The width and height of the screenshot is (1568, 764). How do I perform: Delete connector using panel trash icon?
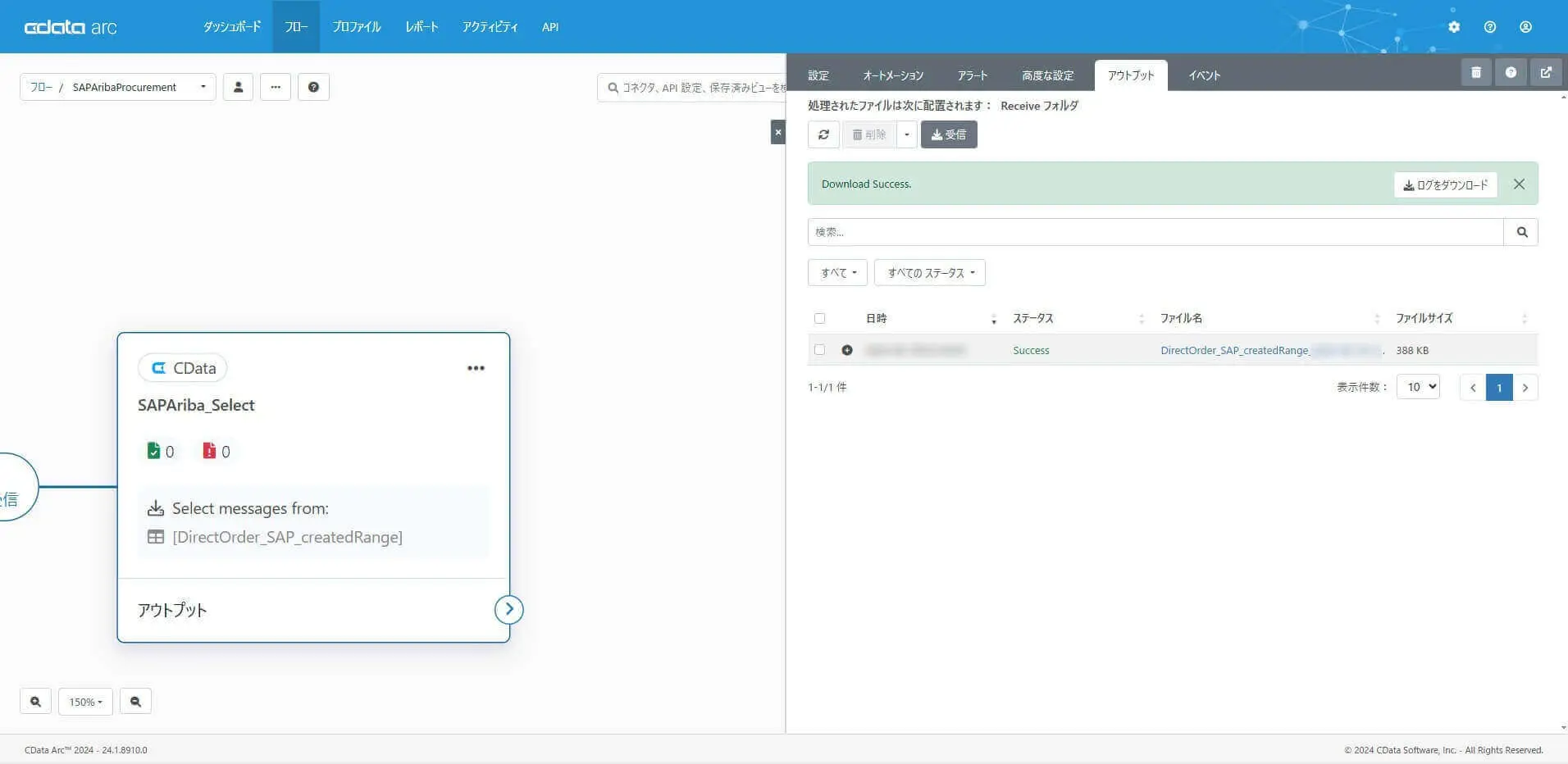[x=1476, y=72]
